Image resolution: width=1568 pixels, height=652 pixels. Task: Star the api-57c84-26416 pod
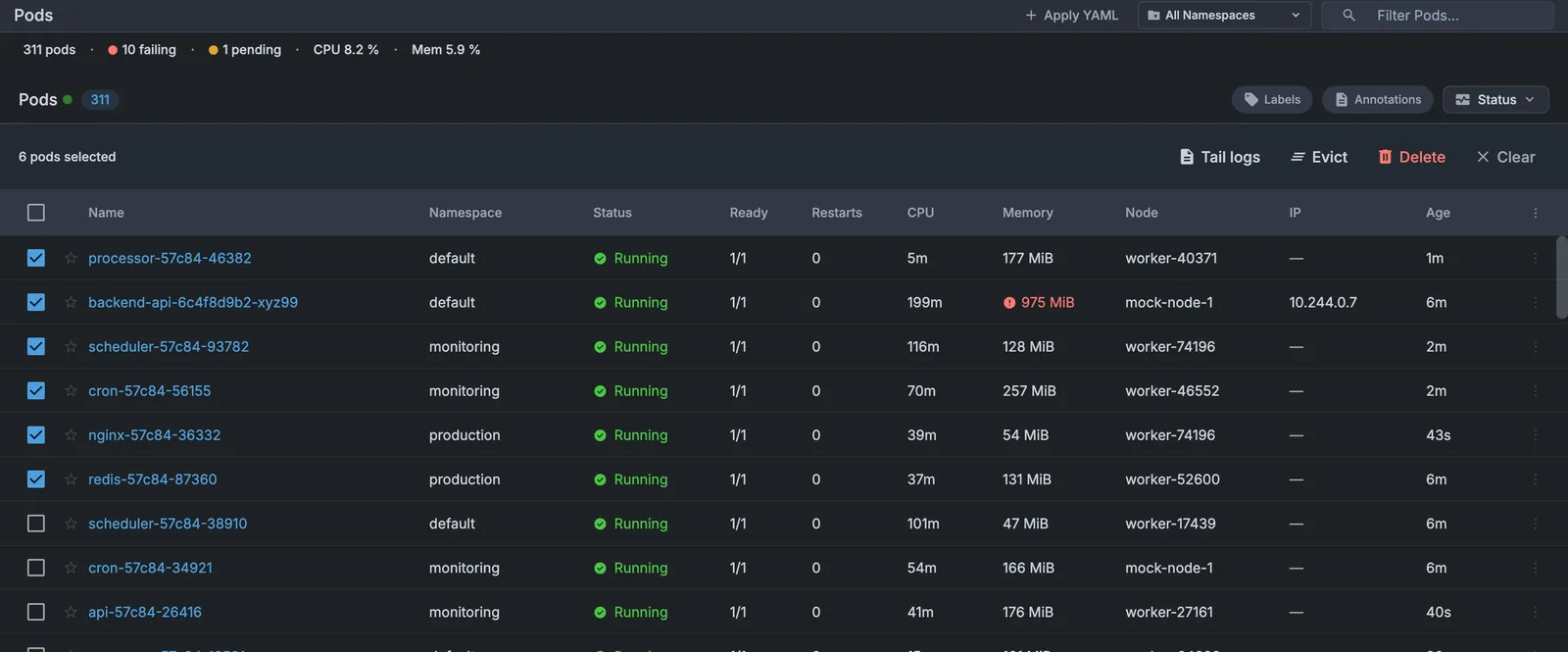(71, 612)
